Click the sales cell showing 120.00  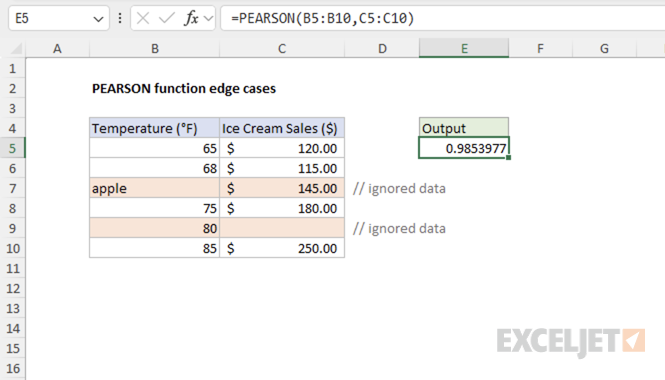tap(282, 148)
